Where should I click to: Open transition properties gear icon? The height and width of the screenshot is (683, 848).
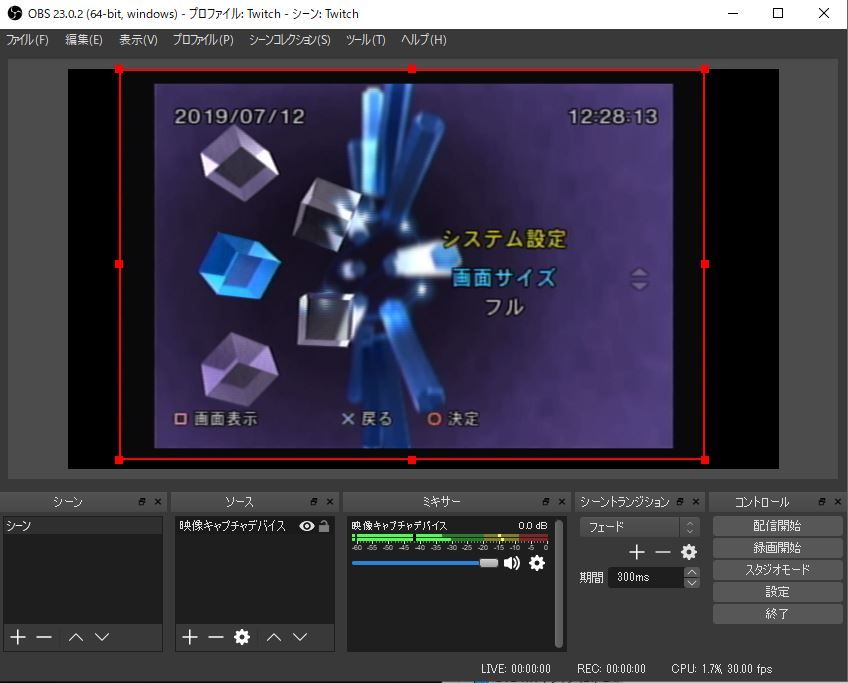click(x=688, y=552)
